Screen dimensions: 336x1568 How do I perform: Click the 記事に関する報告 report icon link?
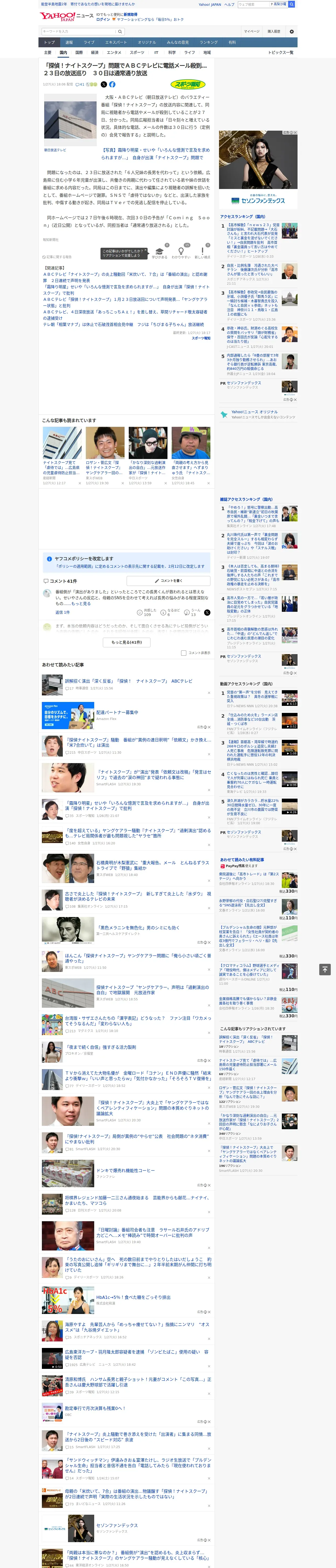click(57, 257)
